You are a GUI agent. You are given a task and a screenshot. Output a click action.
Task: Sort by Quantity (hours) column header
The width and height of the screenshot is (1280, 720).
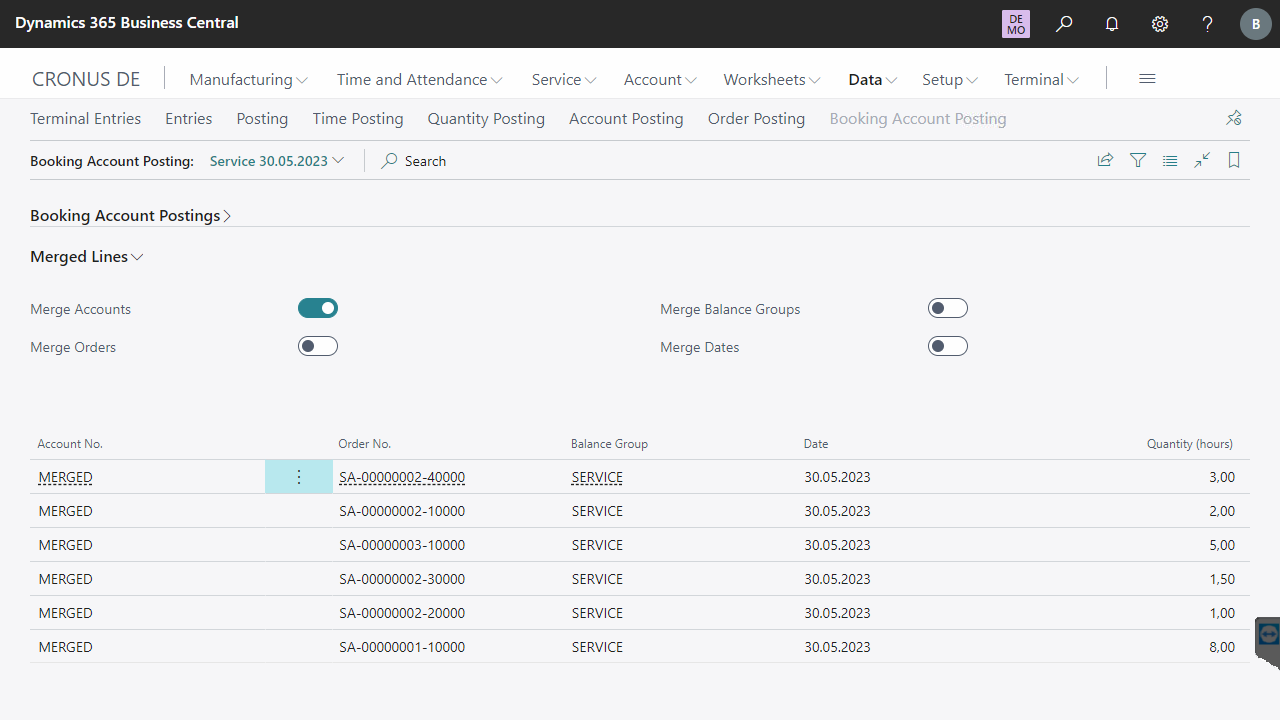point(1190,443)
